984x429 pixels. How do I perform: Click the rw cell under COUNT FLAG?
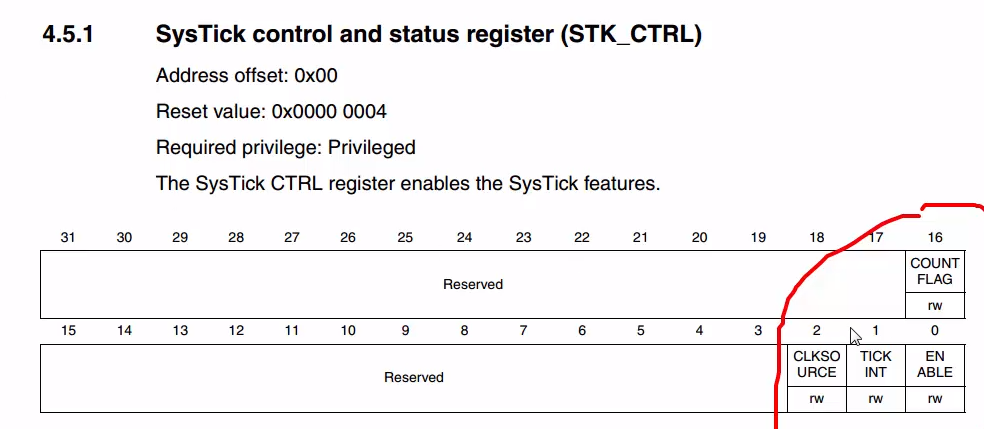click(934, 305)
